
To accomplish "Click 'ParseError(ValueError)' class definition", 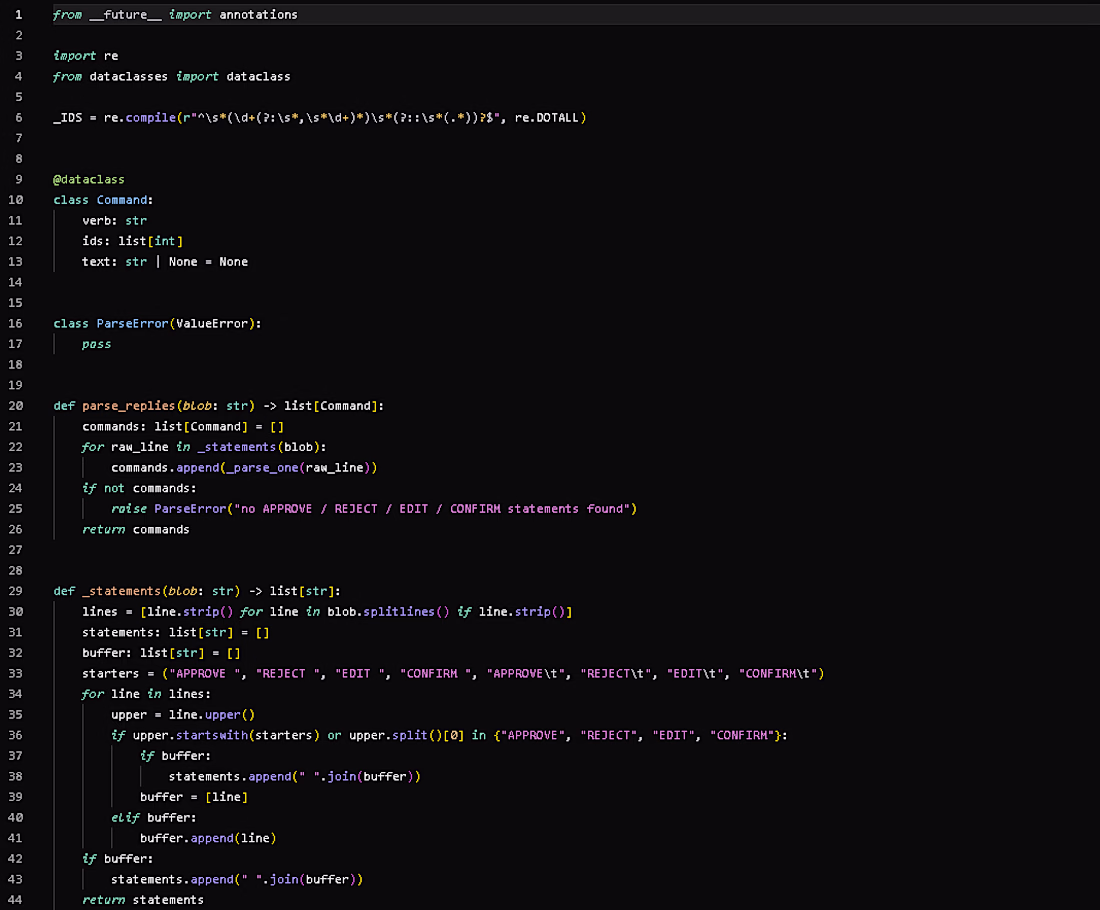I will [x=179, y=323].
